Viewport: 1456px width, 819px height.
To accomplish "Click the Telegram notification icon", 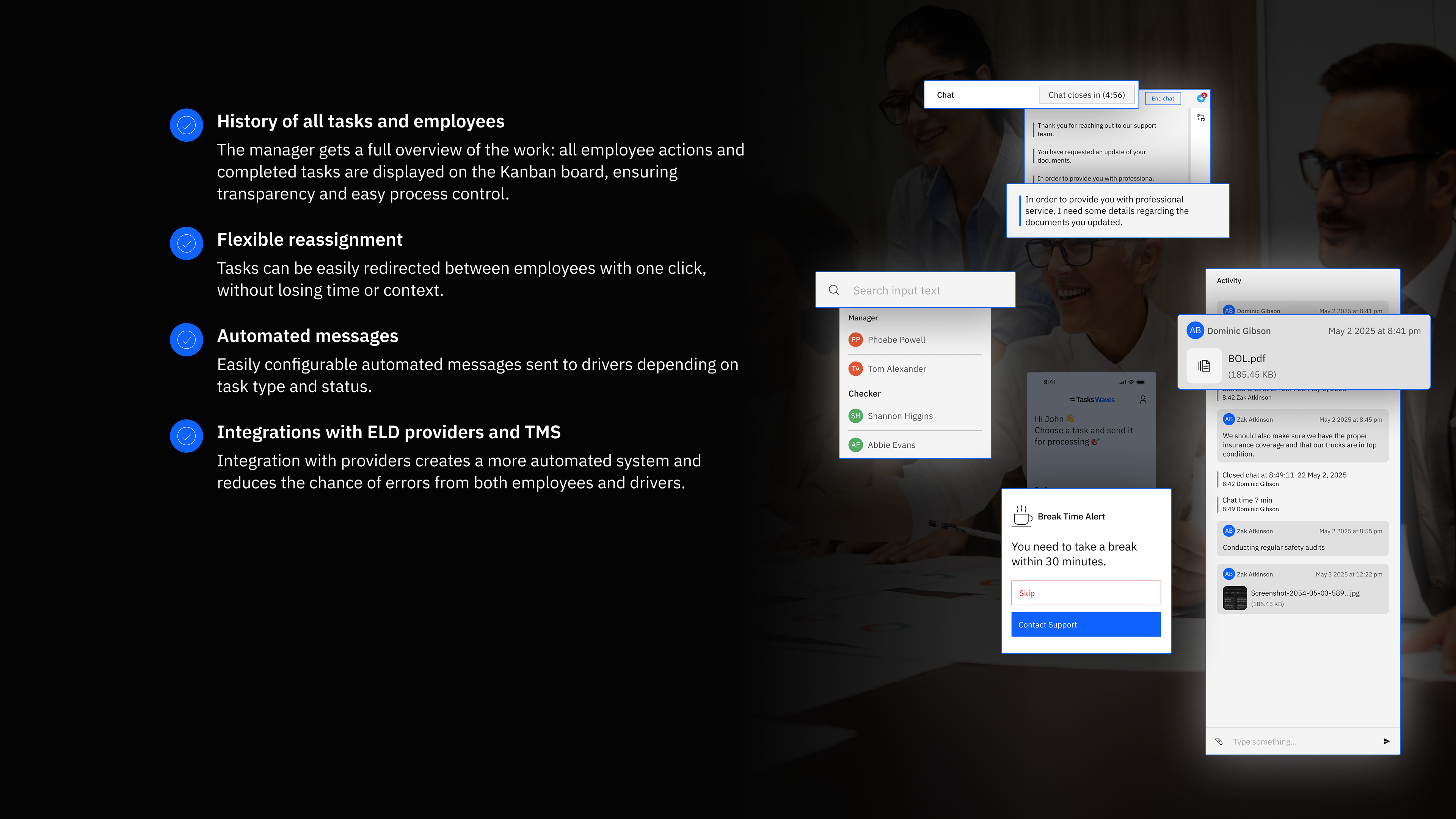I will click(x=1201, y=98).
